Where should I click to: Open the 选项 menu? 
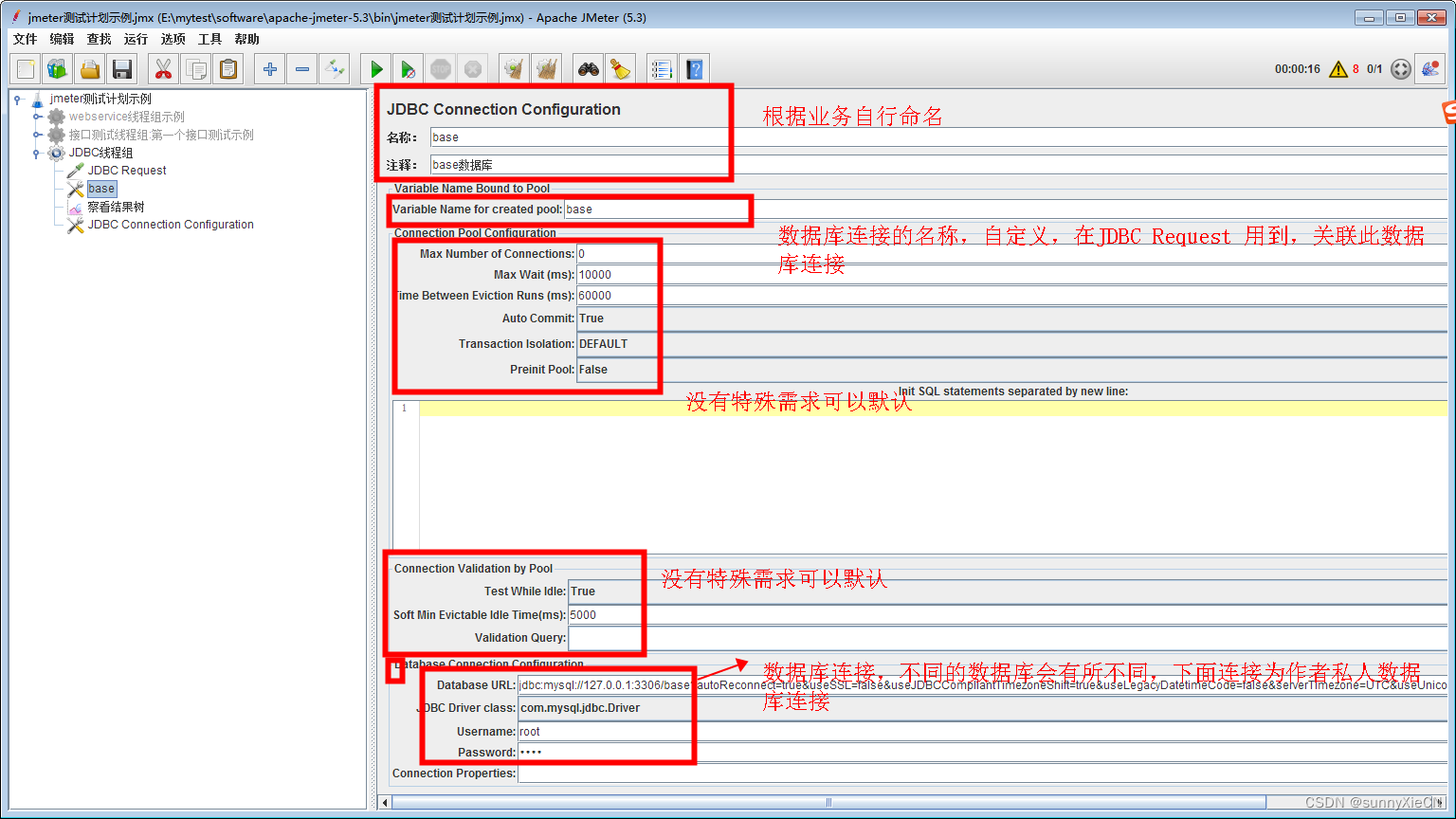click(x=173, y=39)
